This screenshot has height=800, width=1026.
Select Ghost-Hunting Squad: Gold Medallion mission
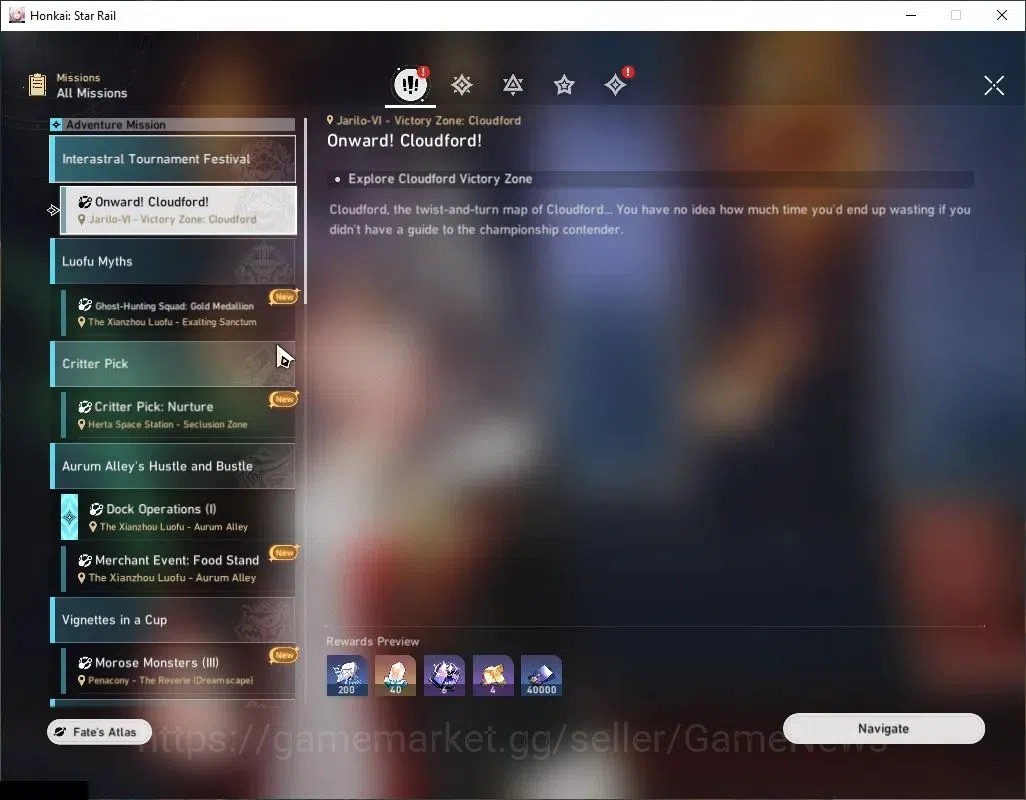[x=178, y=313]
